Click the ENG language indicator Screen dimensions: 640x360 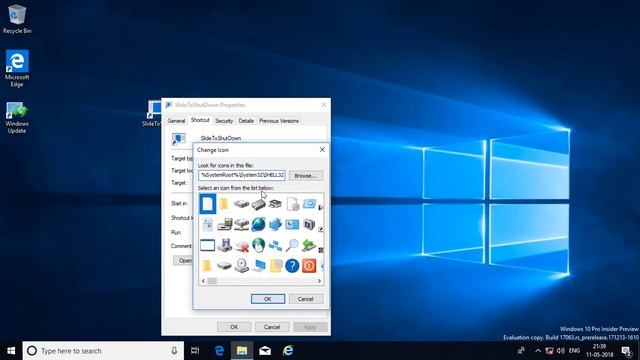pyautogui.click(x=574, y=351)
